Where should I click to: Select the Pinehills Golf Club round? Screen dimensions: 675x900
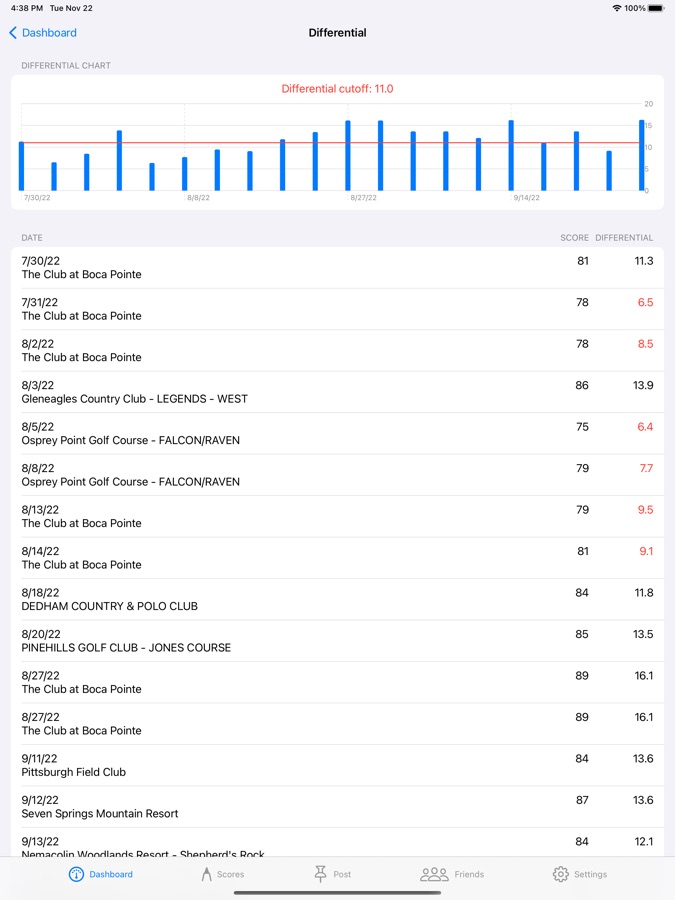tap(337, 641)
